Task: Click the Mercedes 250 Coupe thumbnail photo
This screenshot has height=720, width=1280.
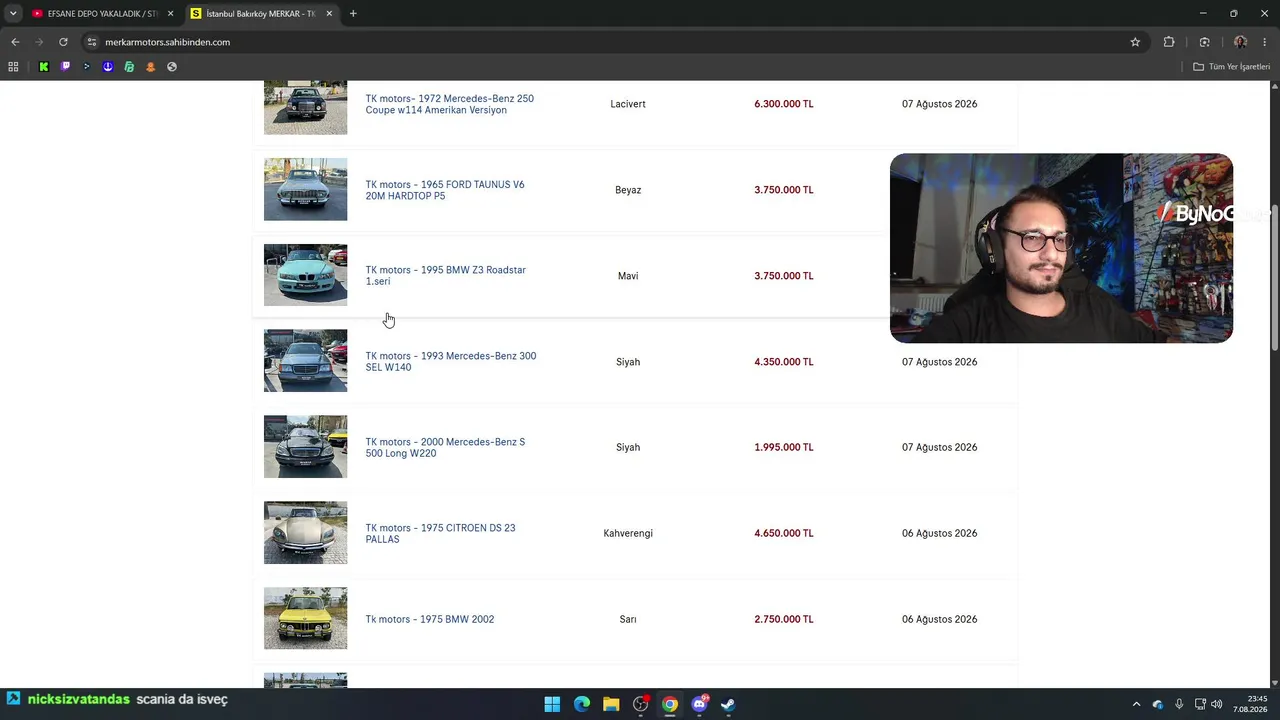Action: tap(305, 107)
